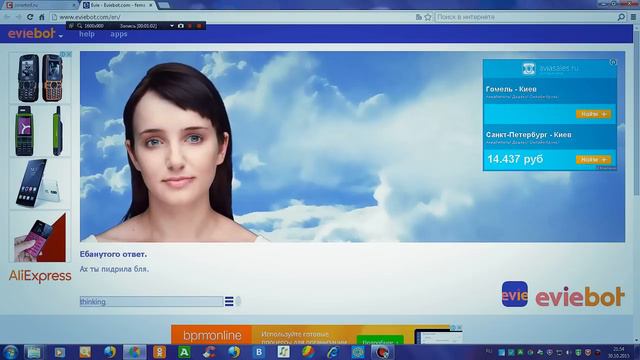The width and height of the screenshot is (640, 360).
Task: Open the help menu
Action: tap(87, 34)
